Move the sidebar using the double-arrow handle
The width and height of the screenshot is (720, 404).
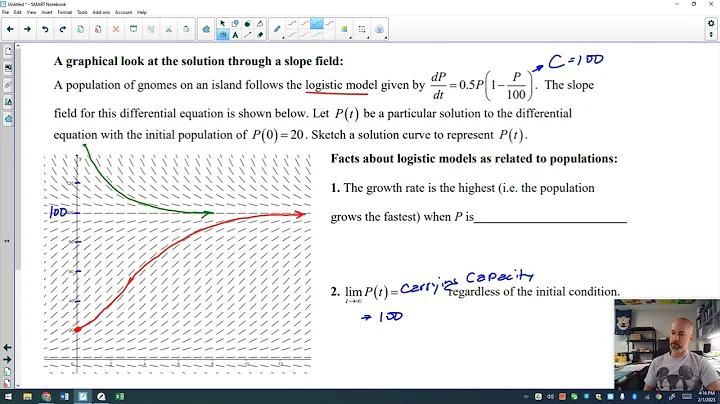coord(7,241)
